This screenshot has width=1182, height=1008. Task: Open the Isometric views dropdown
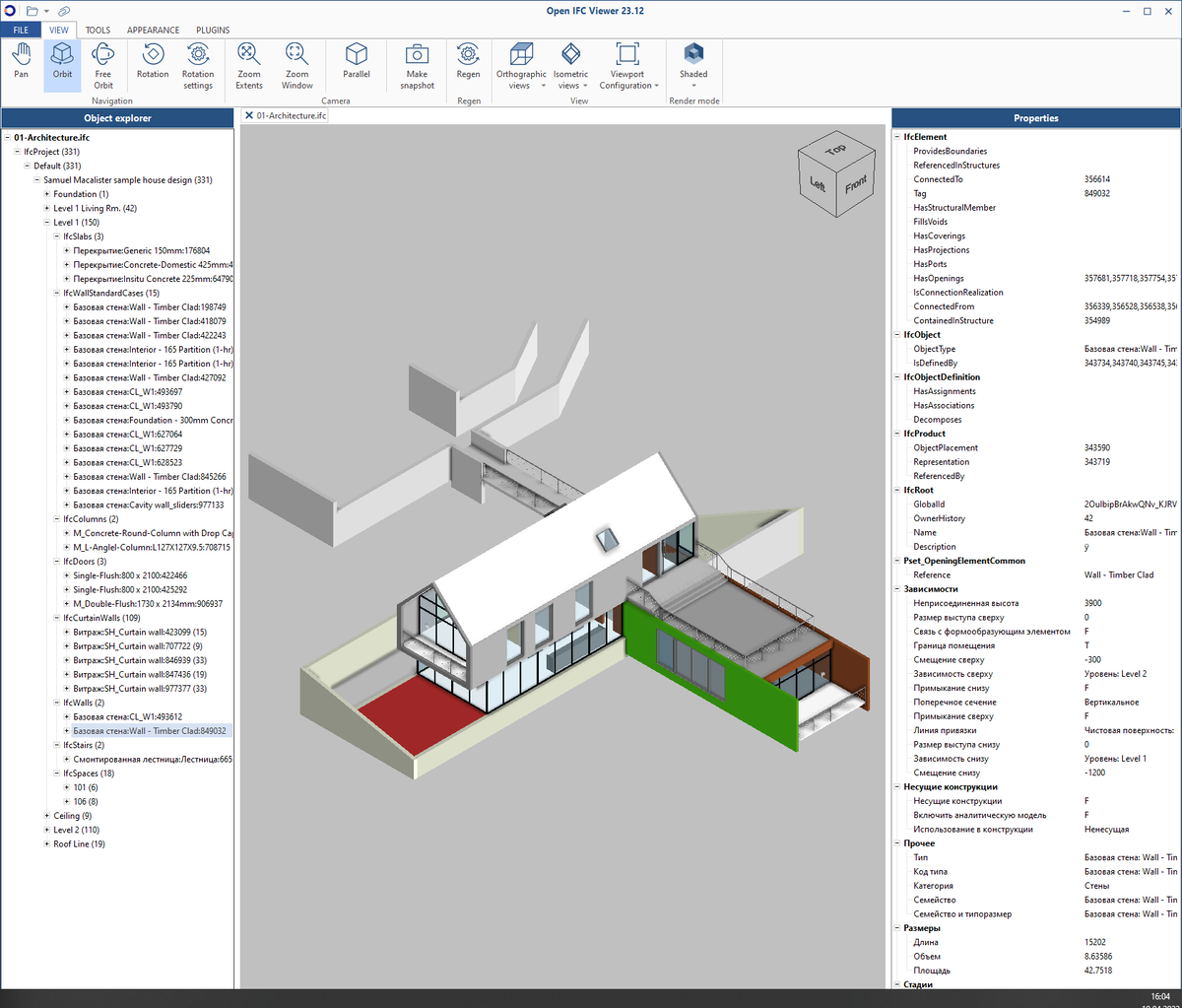point(570,65)
